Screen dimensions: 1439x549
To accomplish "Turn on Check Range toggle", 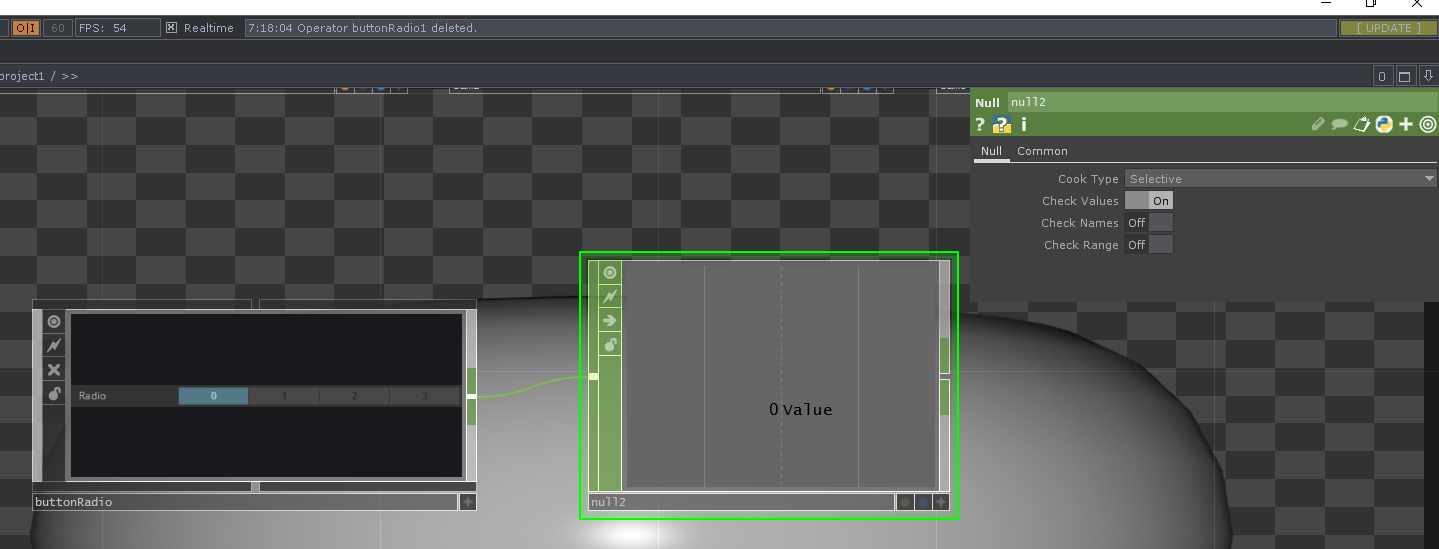I will (x=1148, y=245).
